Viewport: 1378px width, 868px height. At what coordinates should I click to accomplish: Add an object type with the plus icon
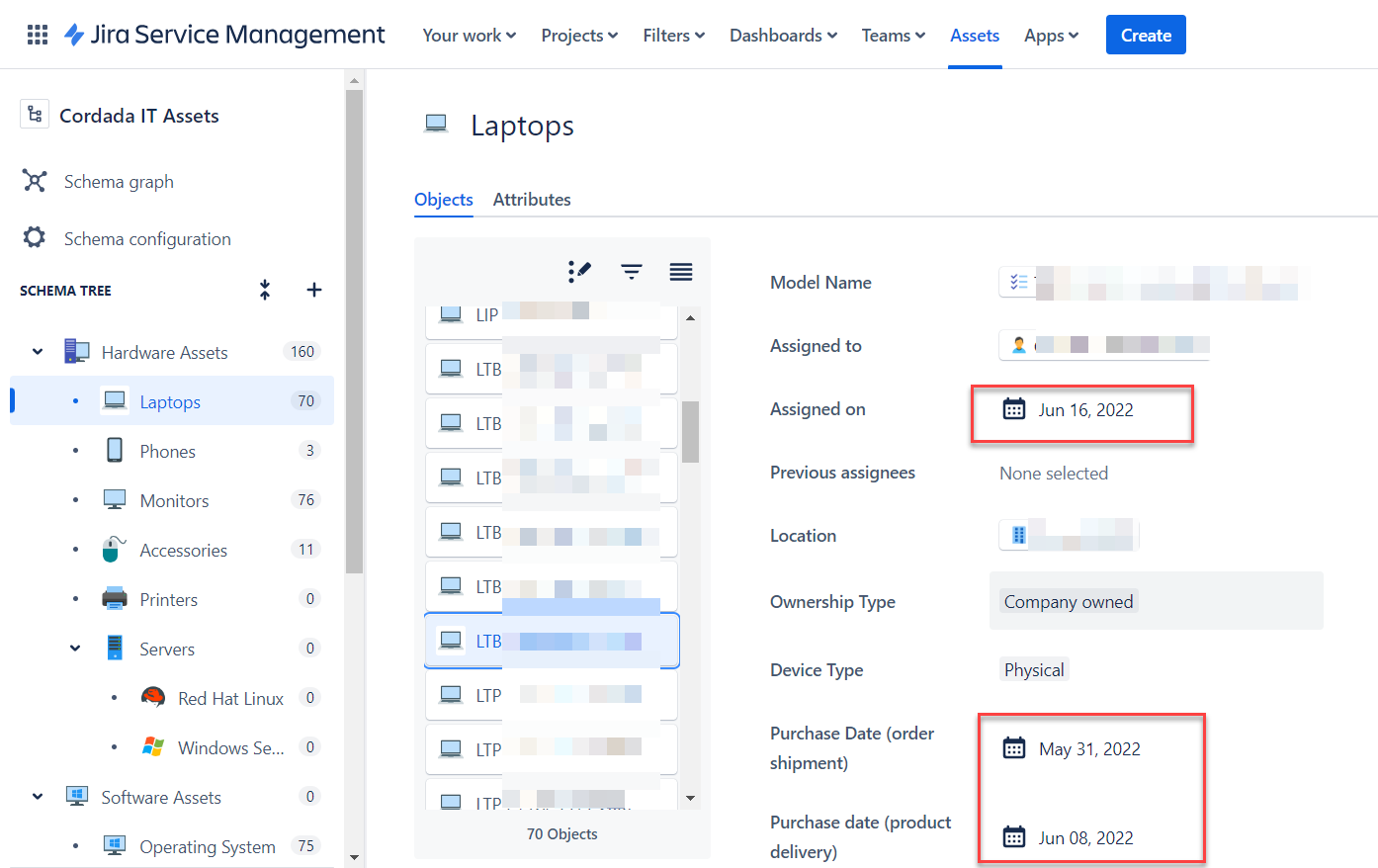(x=313, y=290)
